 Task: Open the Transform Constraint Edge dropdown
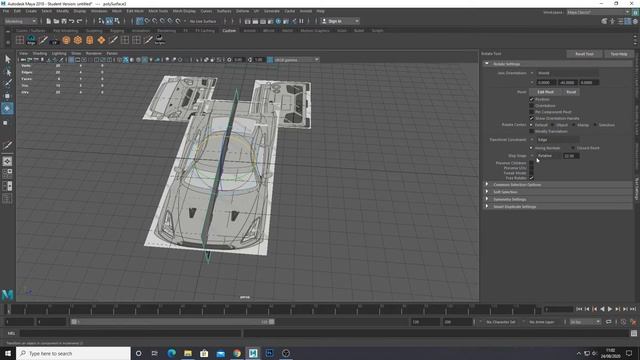(x=557, y=140)
